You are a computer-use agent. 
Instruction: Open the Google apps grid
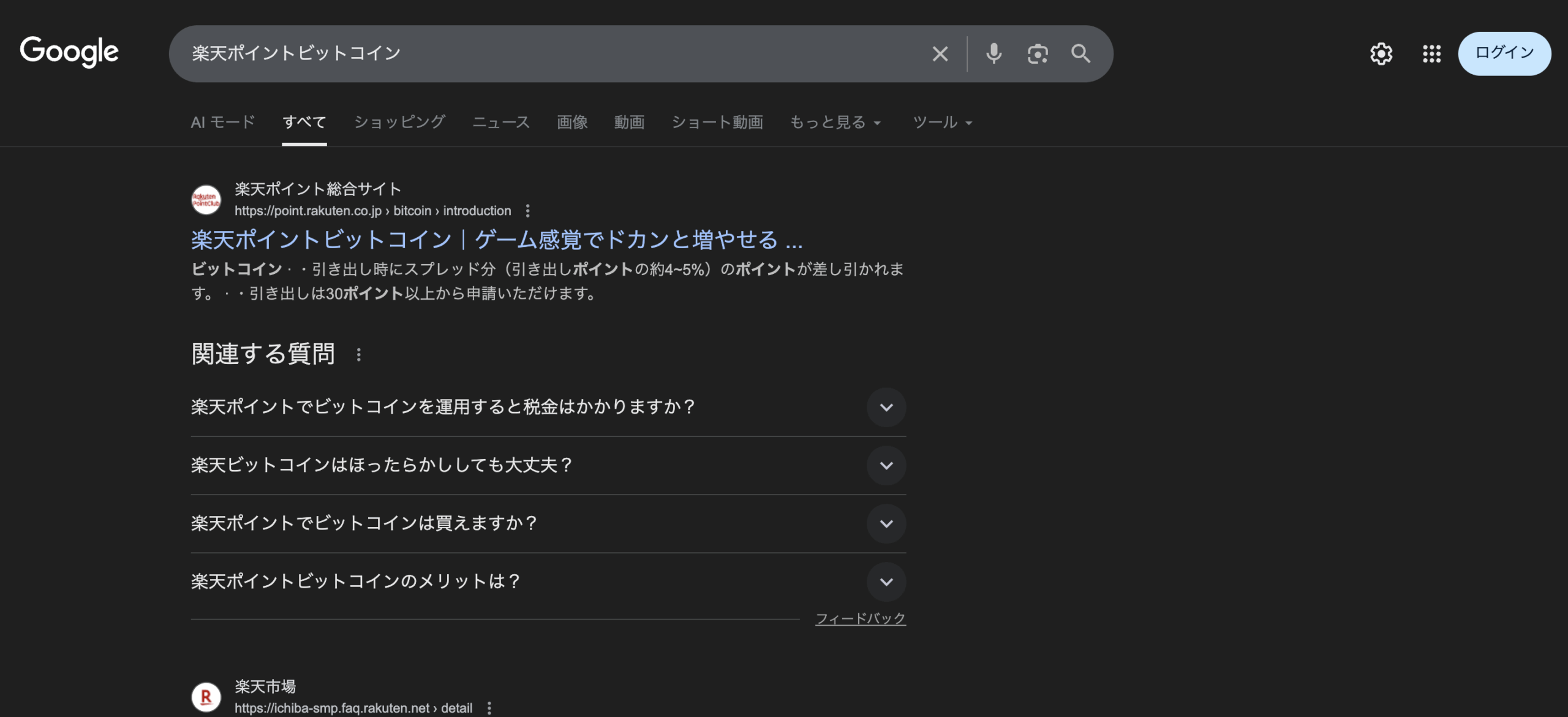(x=1432, y=54)
